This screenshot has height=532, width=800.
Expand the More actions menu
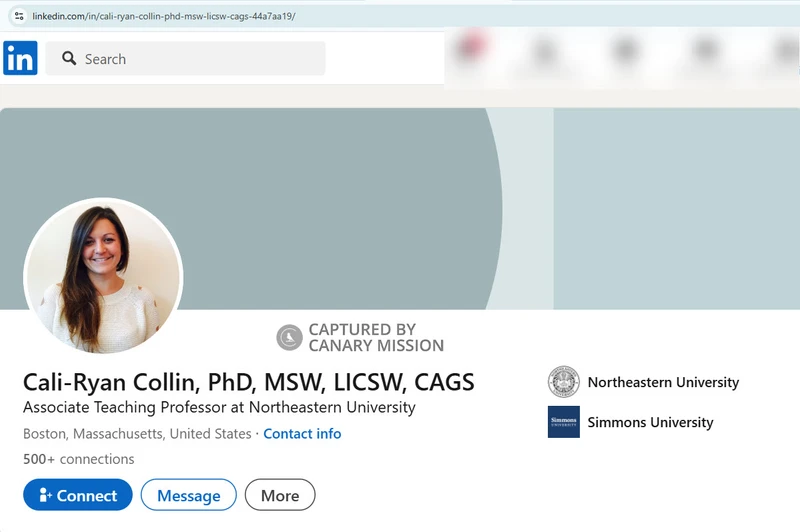(280, 495)
